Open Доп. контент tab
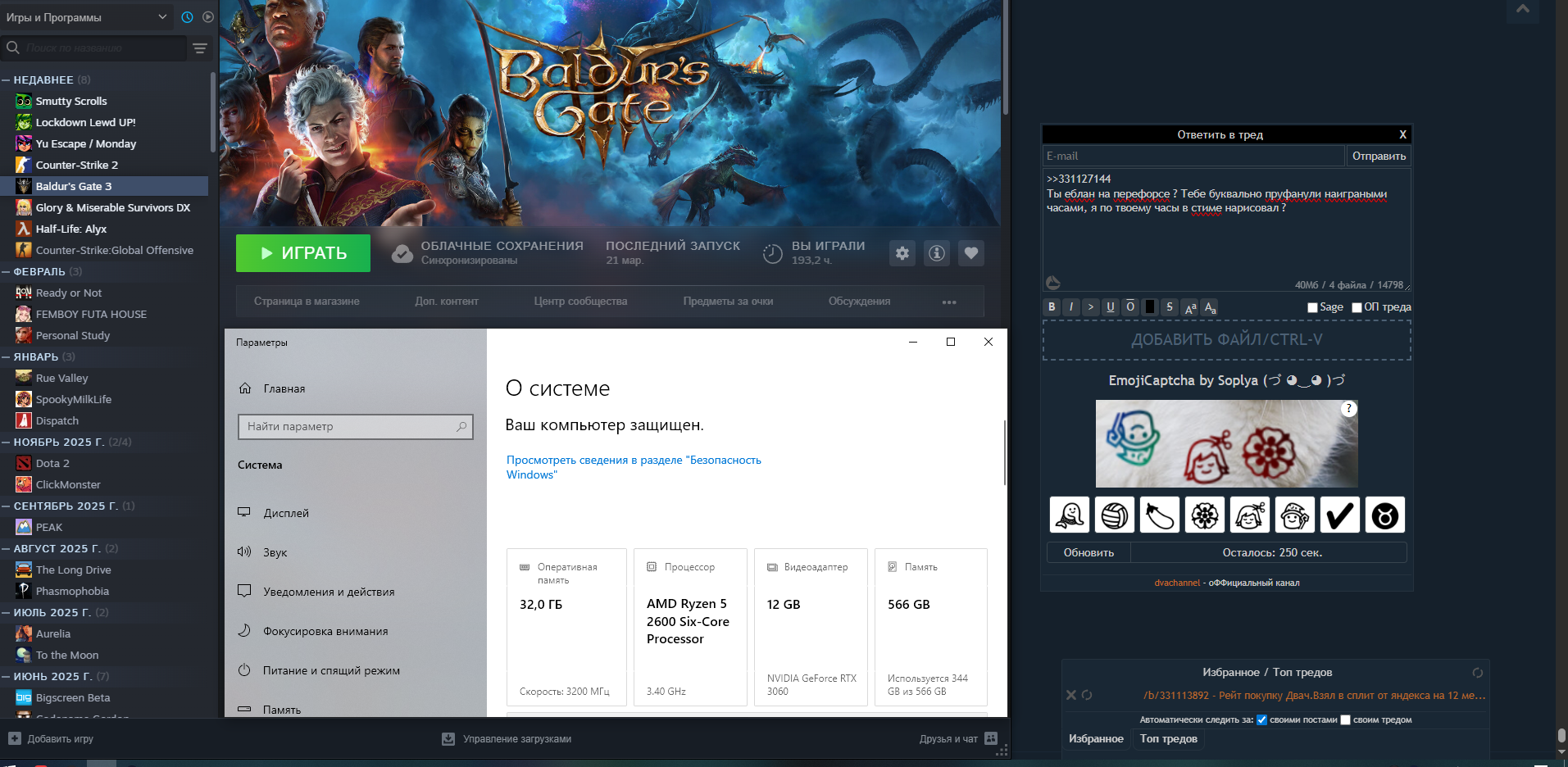1568x767 pixels. click(447, 302)
